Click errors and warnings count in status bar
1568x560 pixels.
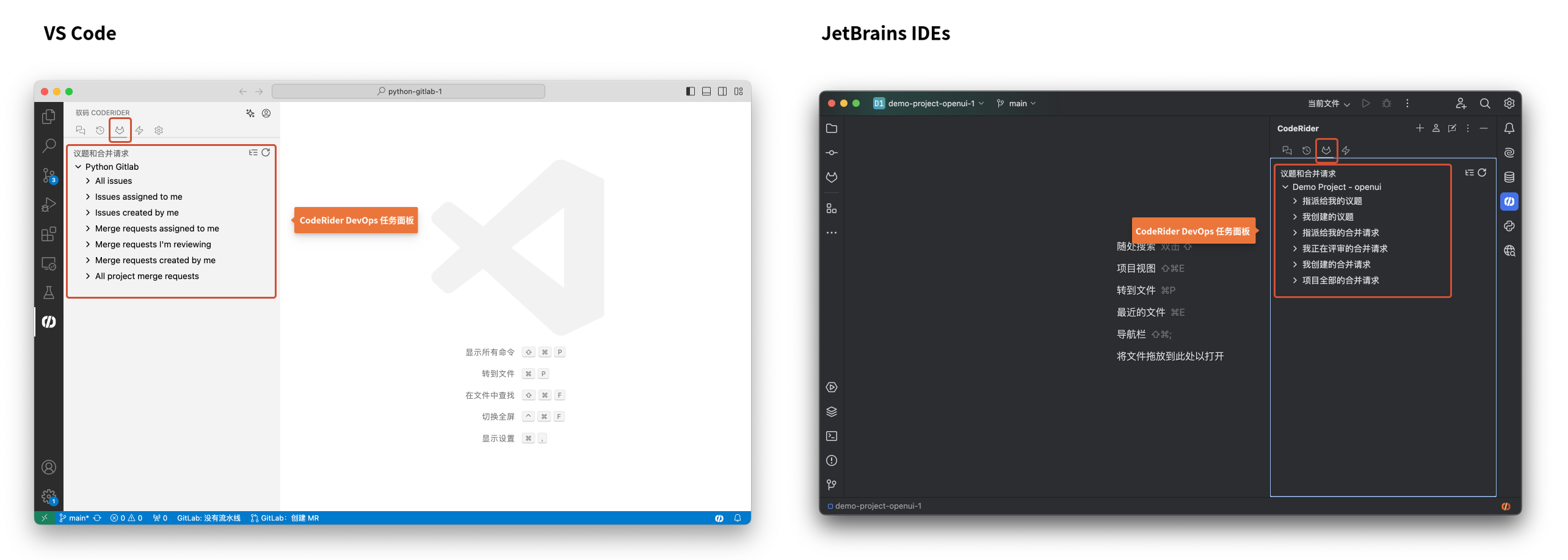point(126,518)
